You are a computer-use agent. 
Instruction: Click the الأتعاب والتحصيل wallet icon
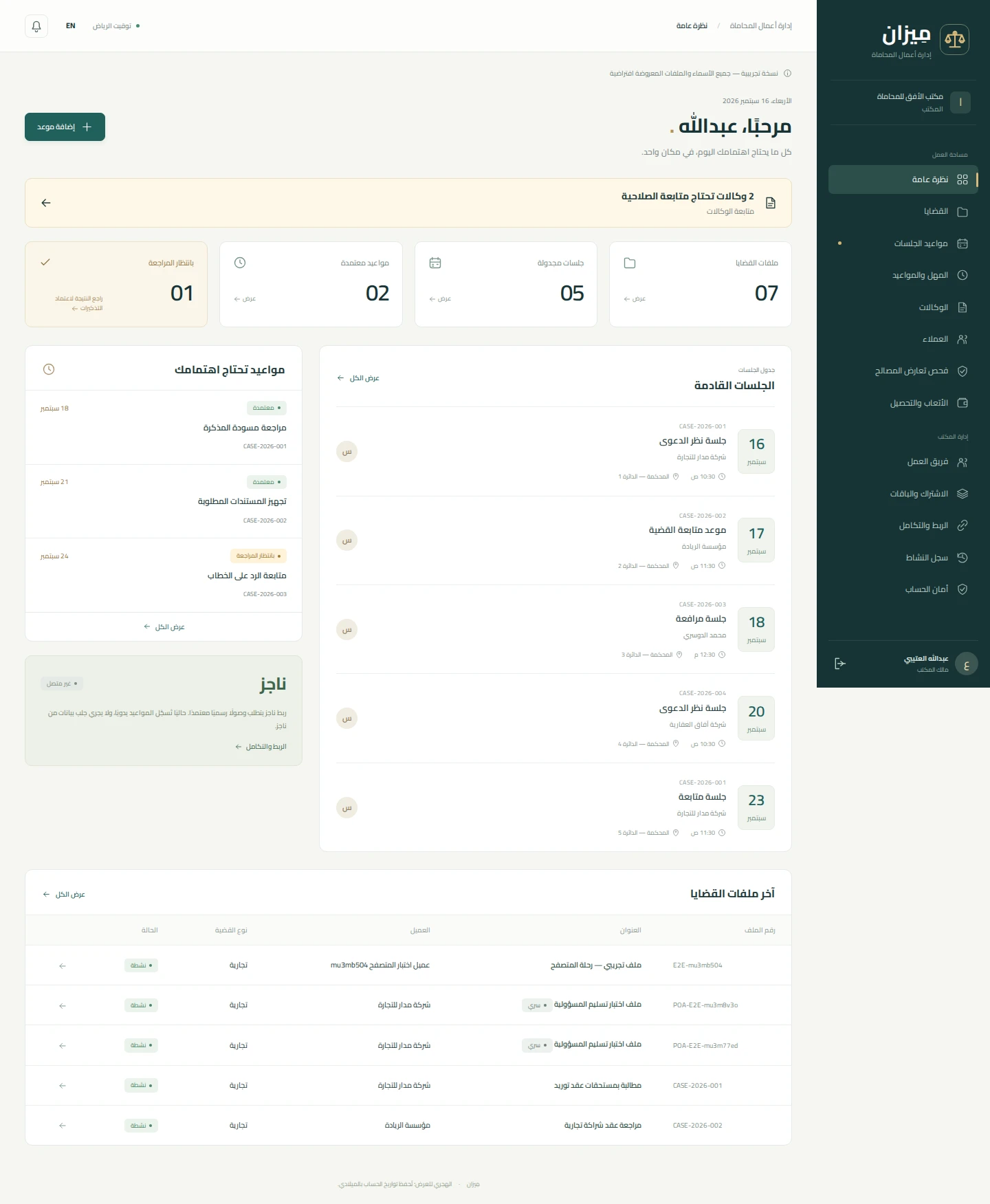point(962,403)
